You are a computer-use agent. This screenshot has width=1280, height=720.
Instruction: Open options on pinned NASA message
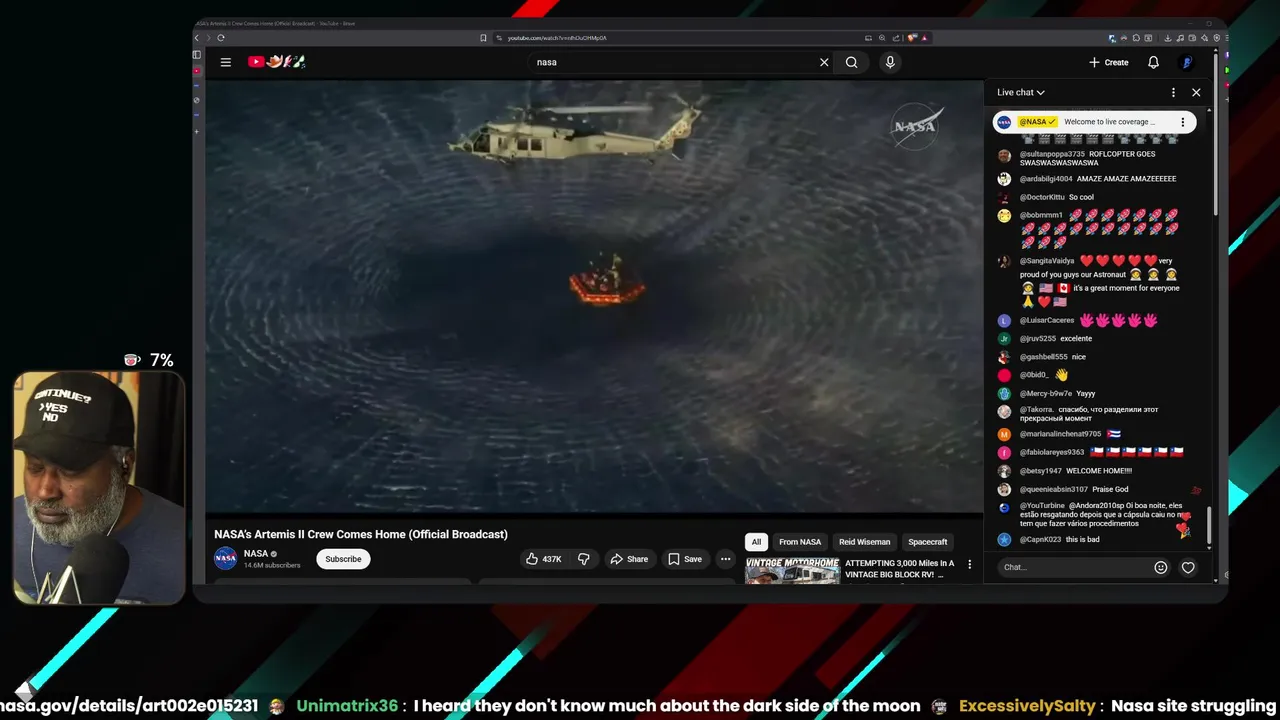[x=1182, y=122]
